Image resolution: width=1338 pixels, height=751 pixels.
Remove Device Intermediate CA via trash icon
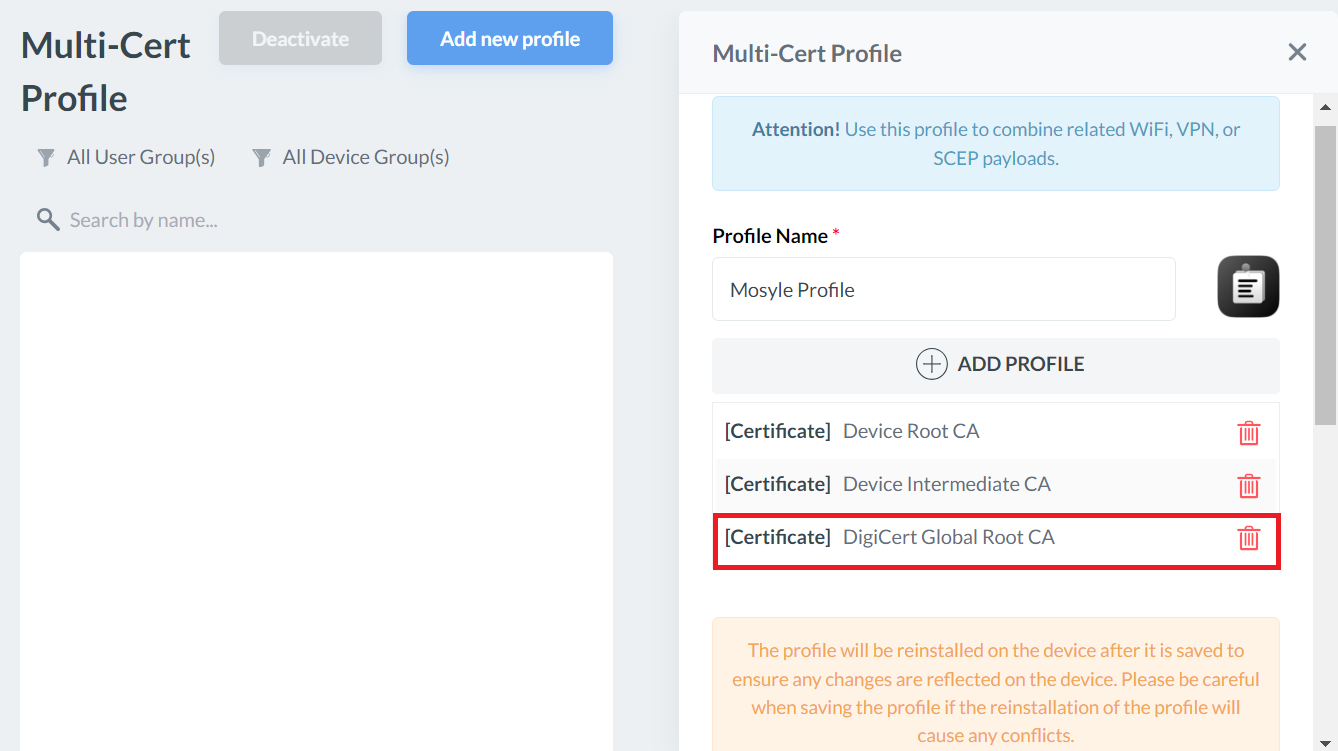tap(1248, 486)
